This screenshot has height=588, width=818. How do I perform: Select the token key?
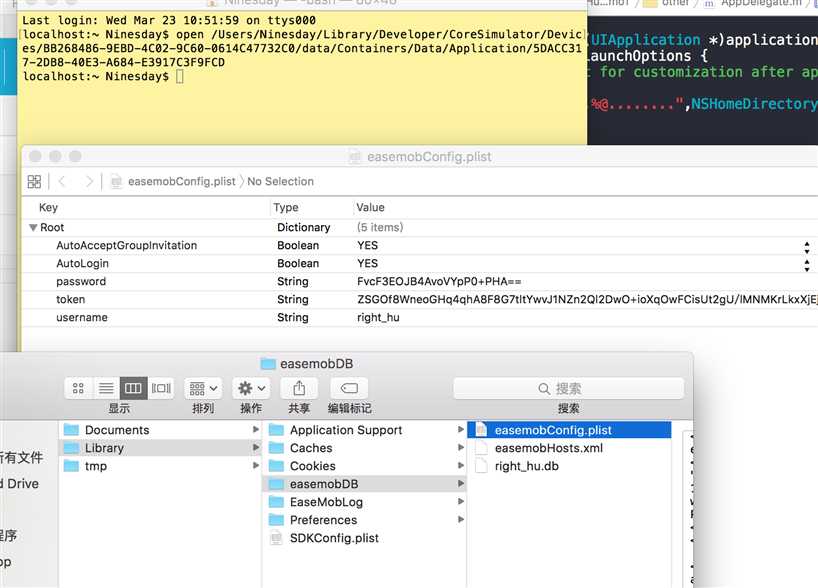pos(70,299)
